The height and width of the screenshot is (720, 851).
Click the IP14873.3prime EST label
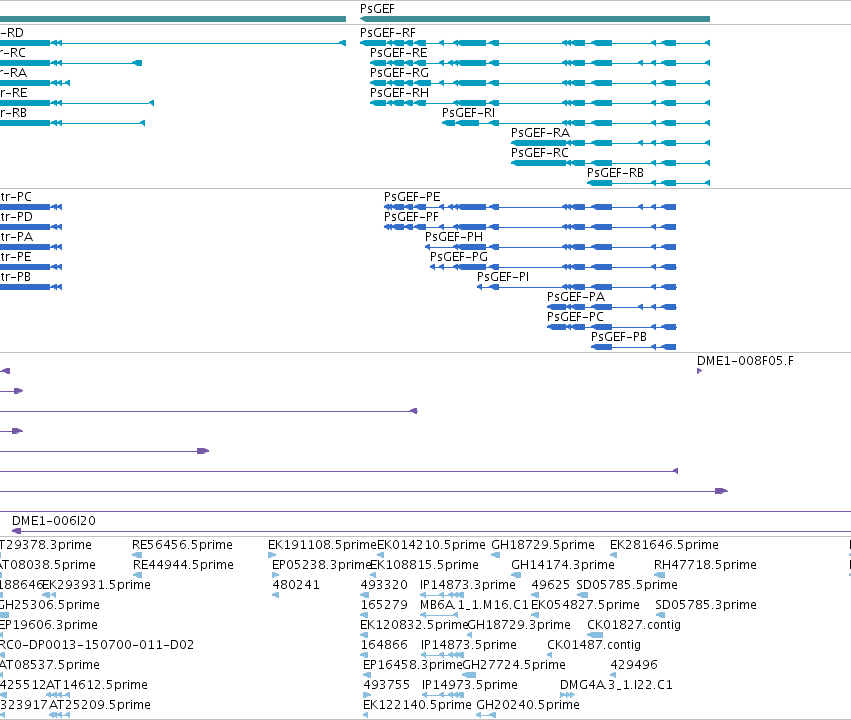pyautogui.click(x=467, y=585)
